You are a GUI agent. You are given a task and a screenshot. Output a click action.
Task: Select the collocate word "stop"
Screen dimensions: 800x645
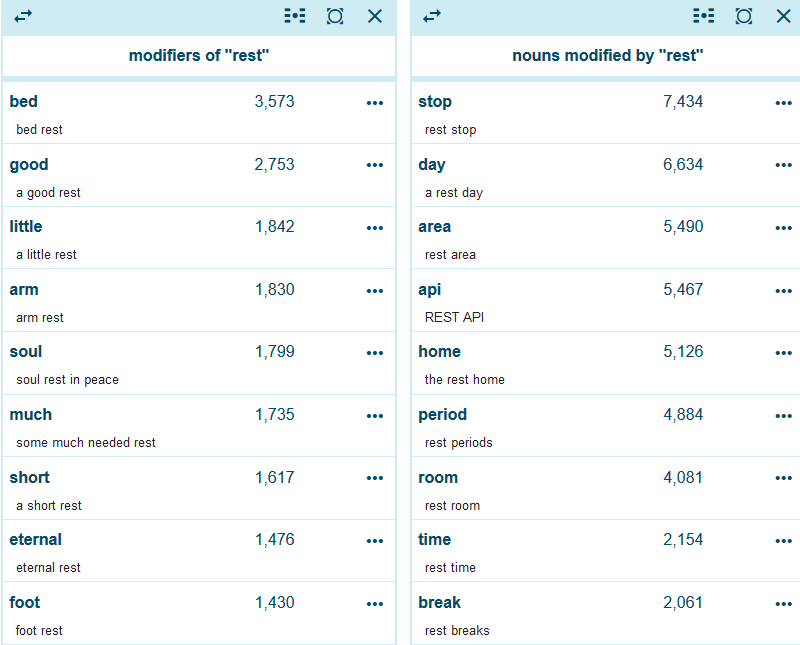(434, 101)
